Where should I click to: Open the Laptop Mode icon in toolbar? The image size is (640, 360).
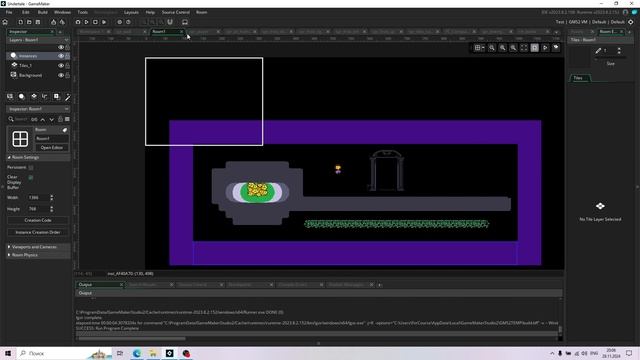tap(185, 22)
